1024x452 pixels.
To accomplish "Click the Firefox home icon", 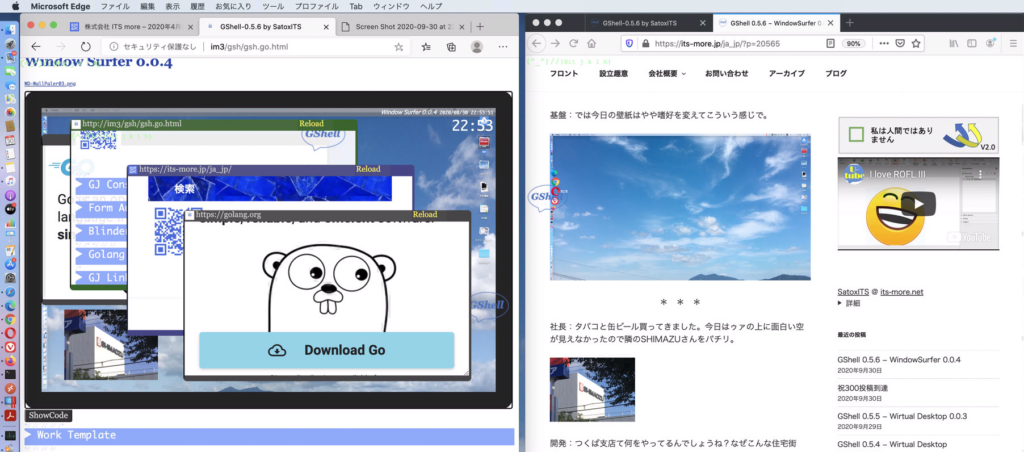I will [x=592, y=43].
